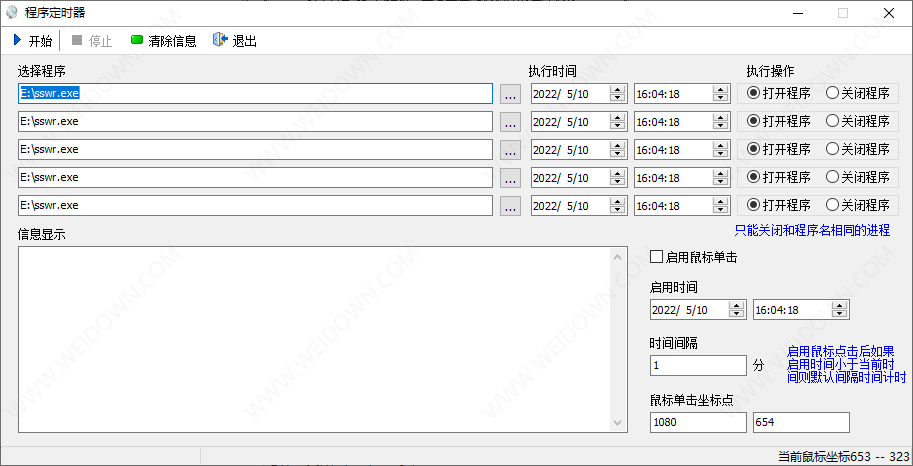
Task: Increase the first-row date with up arrow
Action: [617, 89]
